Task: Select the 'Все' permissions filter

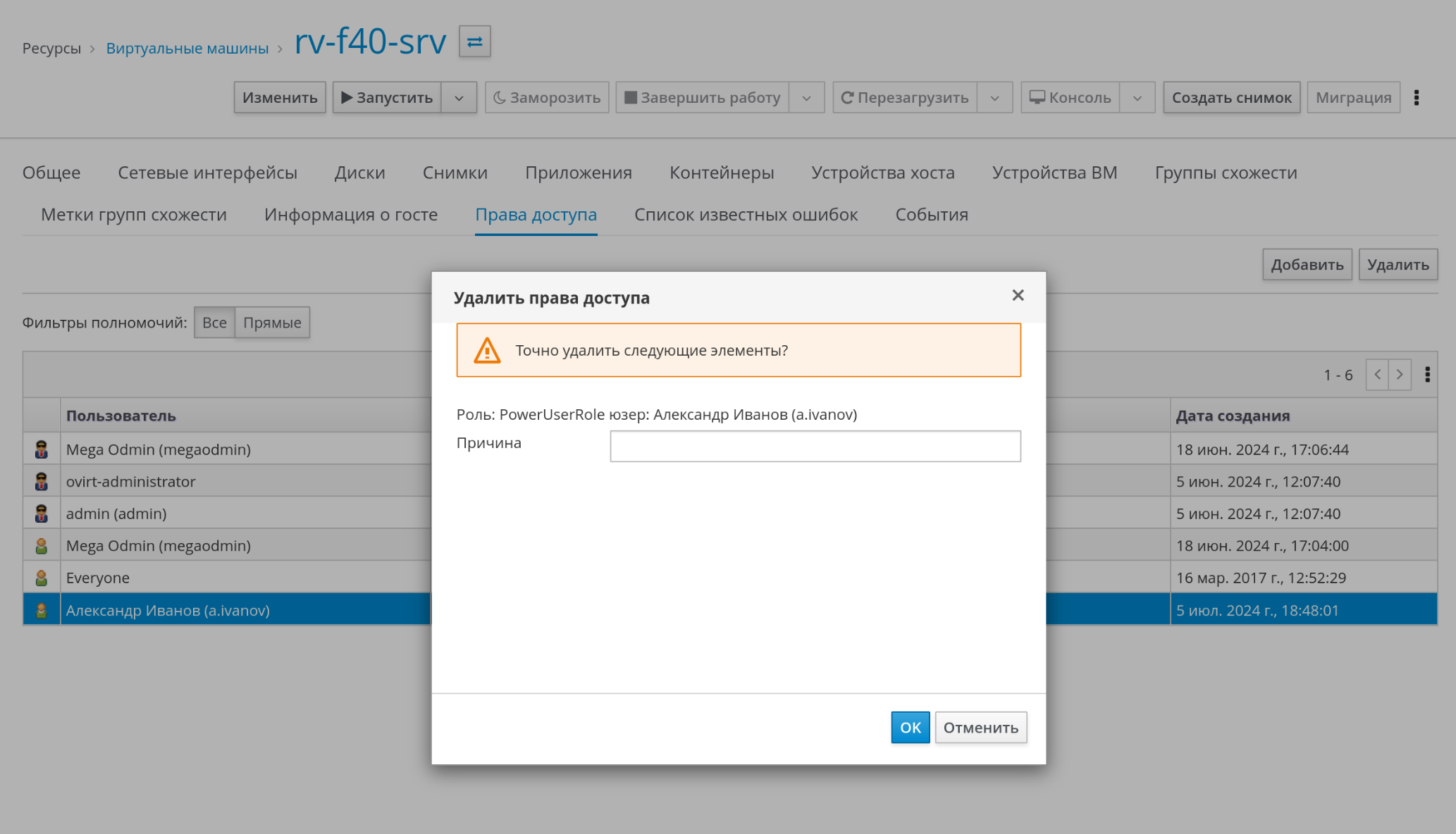Action: (x=214, y=323)
